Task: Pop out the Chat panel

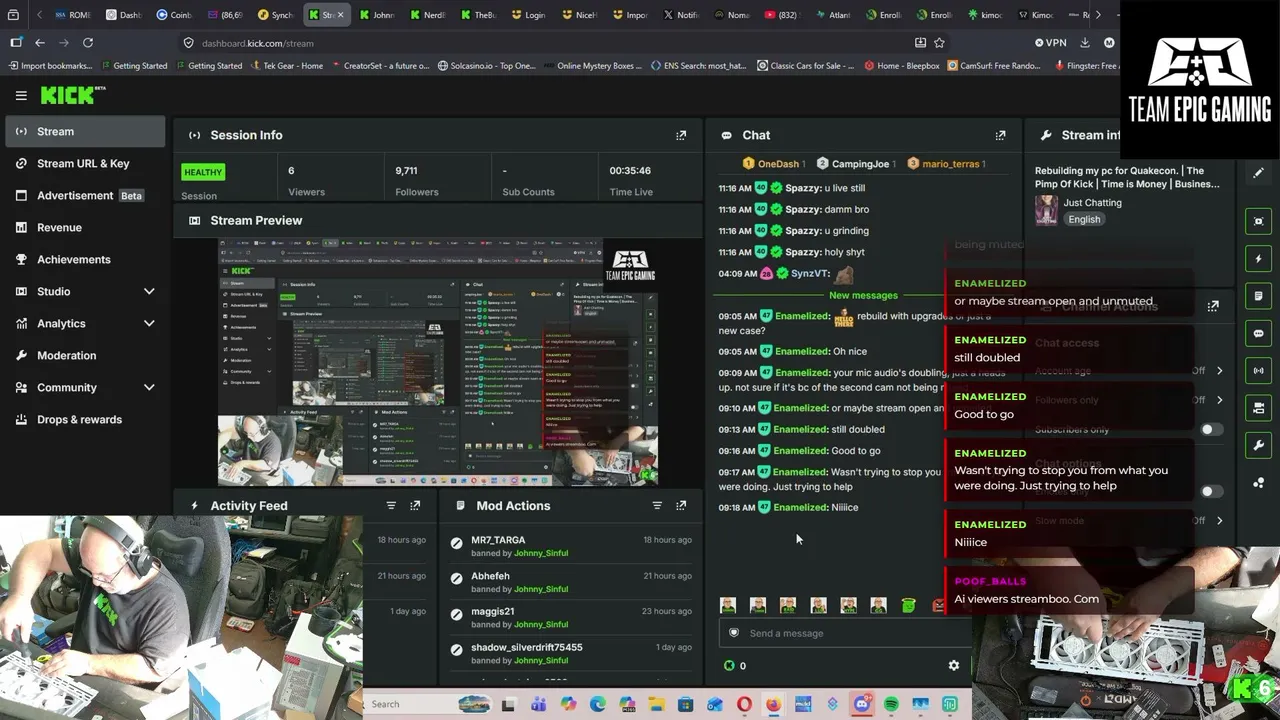Action: coord(1000,135)
